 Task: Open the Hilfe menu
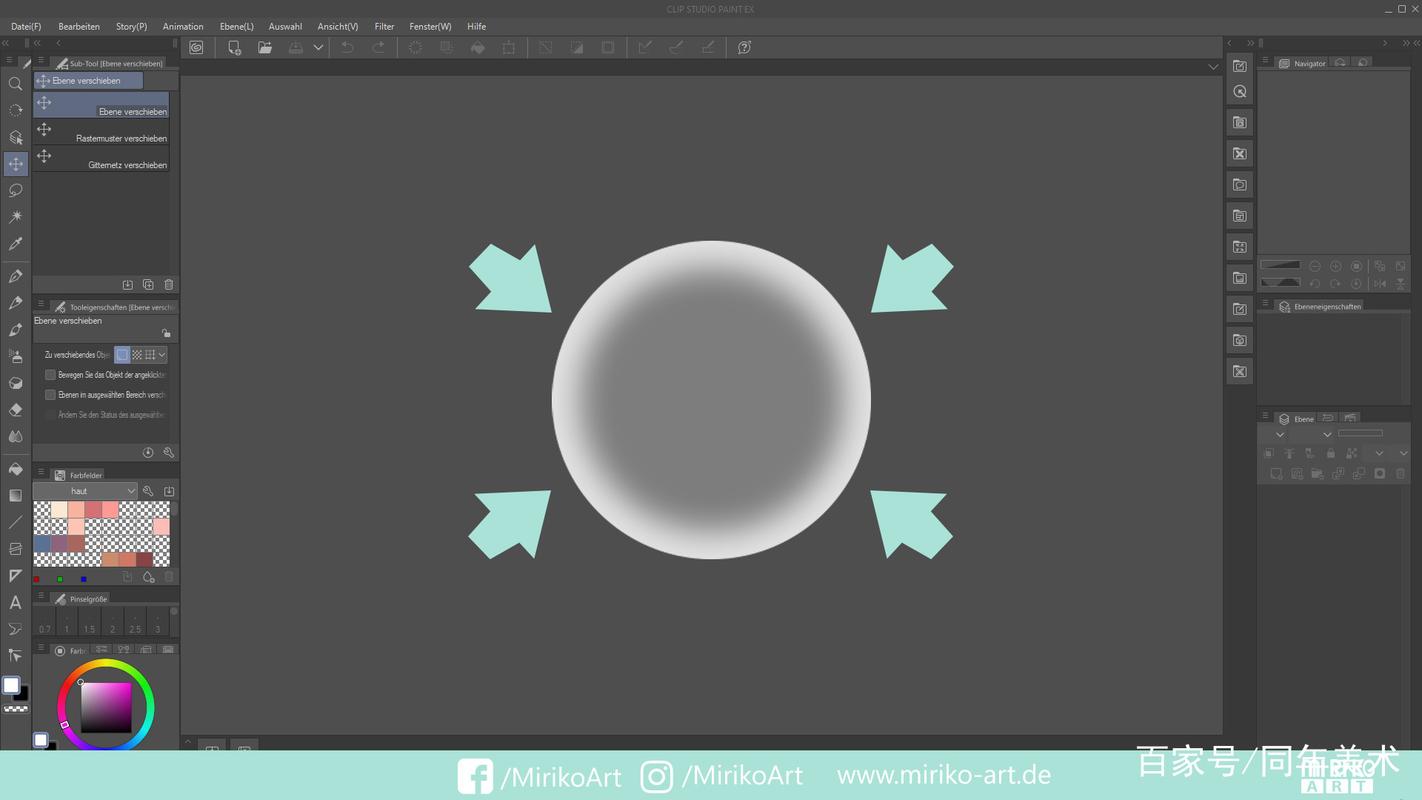click(477, 26)
